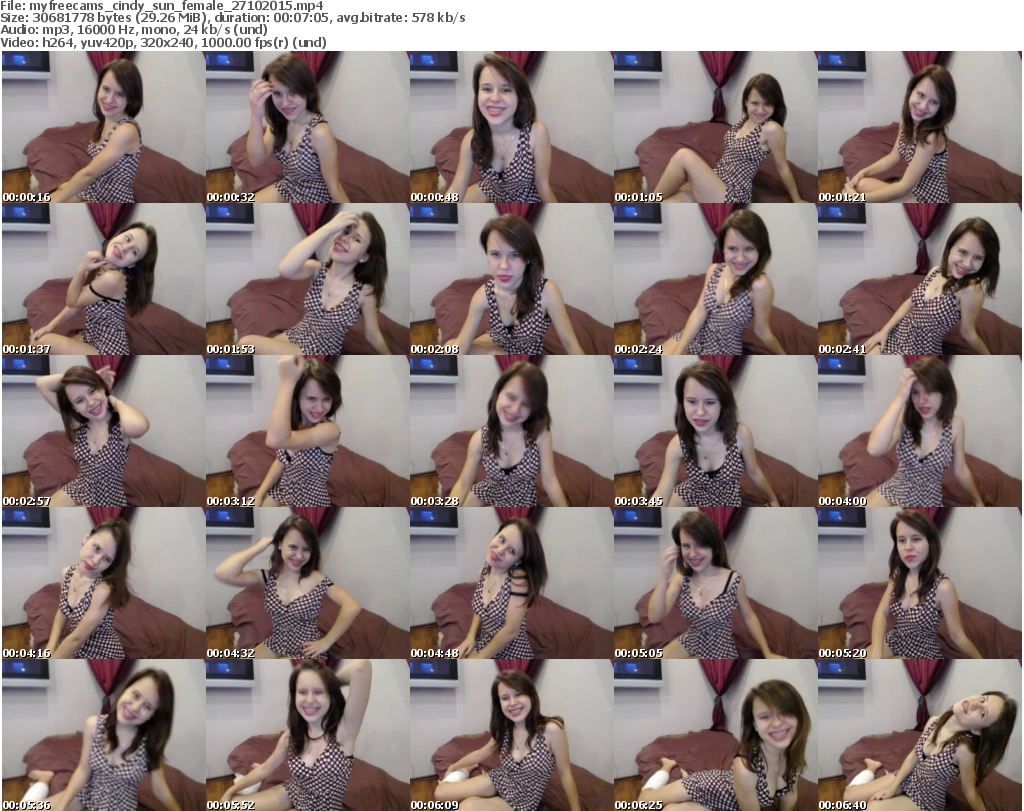This screenshot has height=811, width=1024.
Task: Click the frame at 00:01:53
Action: click(x=308, y=279)
